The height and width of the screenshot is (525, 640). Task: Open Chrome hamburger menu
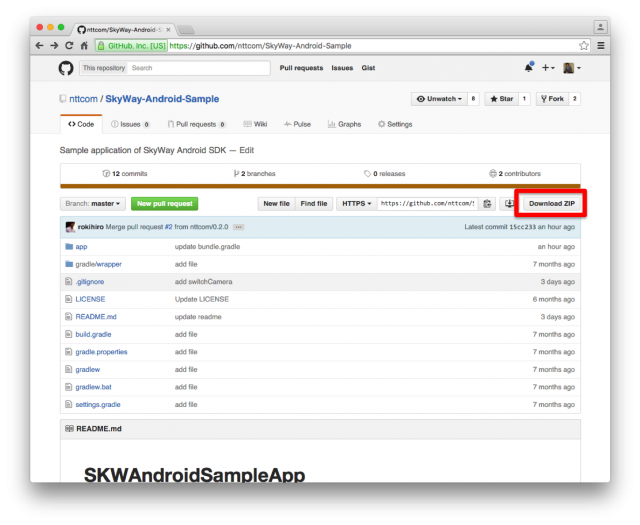(x=600, y=45)
